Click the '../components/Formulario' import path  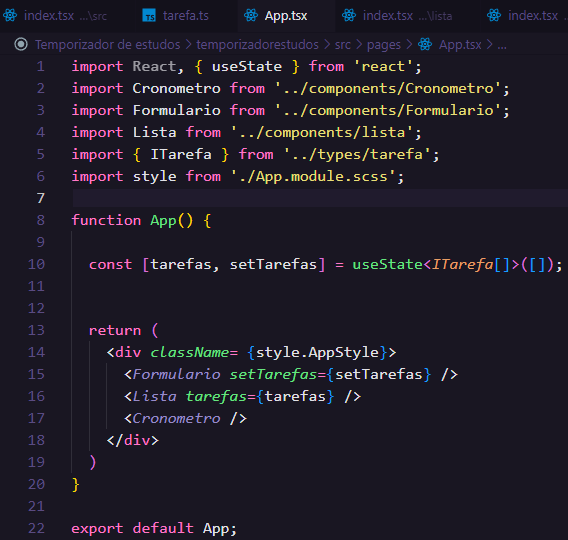[388, 111]
